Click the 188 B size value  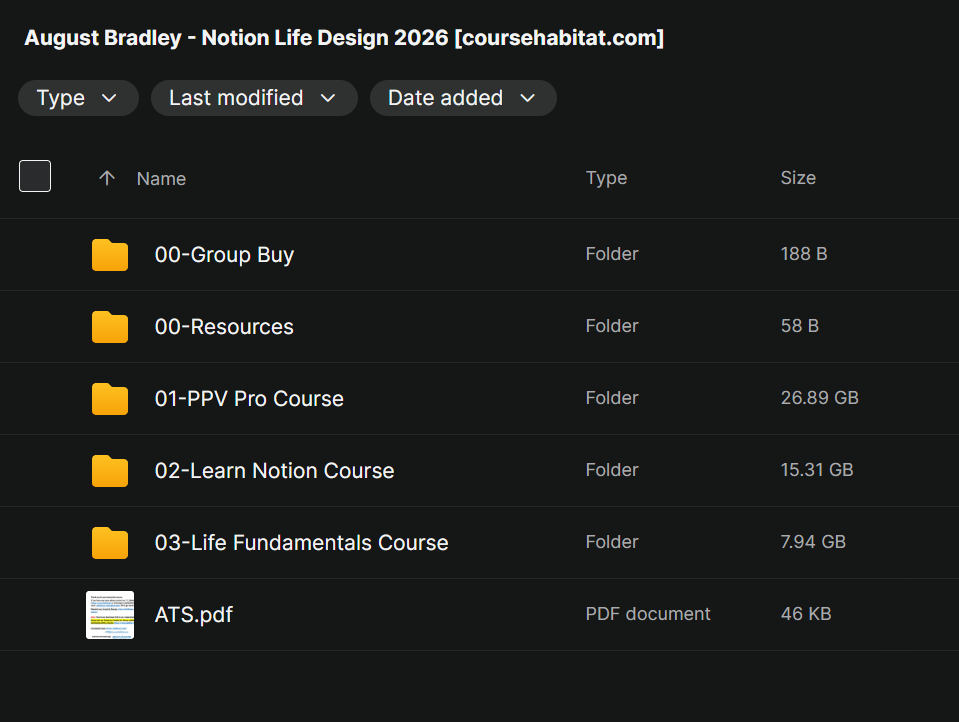pyautogui.click(x=804, y=254)
